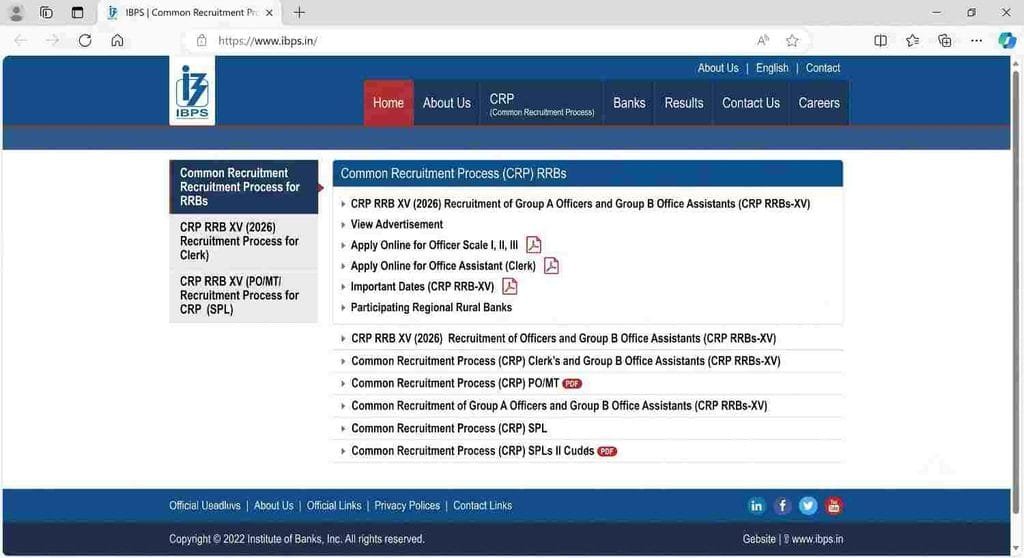Screen dimensions: 1024x558
Task: Open Official Usadluvs footer link
Action: [x=204, y=506]
